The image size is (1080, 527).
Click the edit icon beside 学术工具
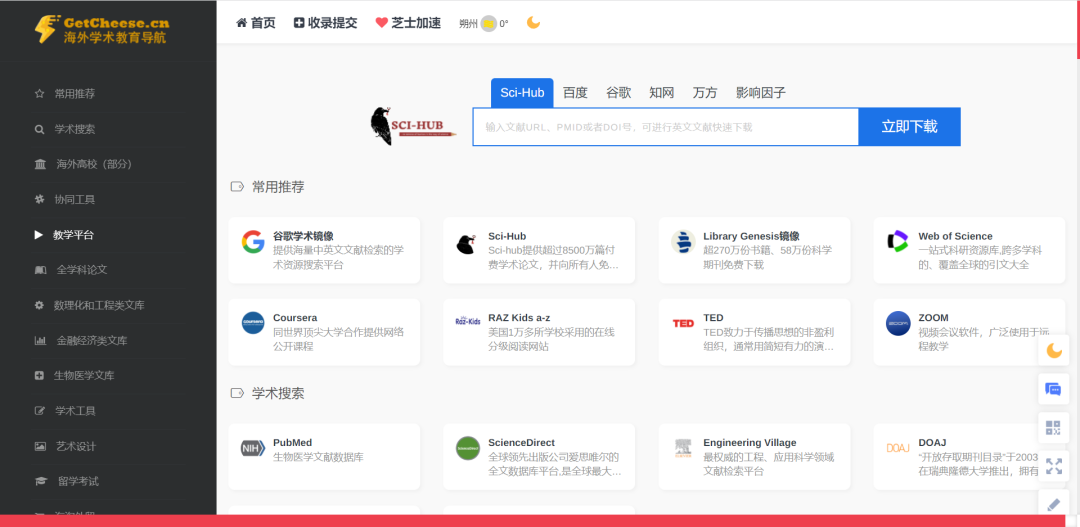pyautogui.click(x=40, y=411)
